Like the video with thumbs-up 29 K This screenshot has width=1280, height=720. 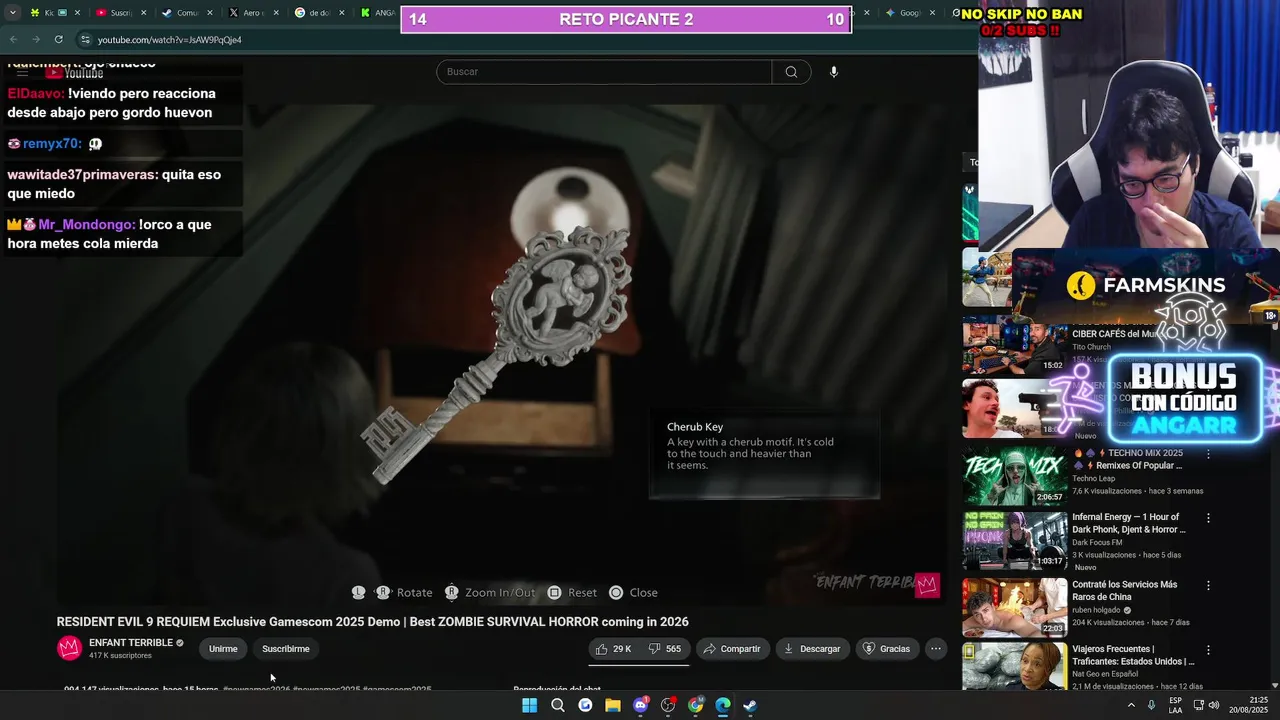[x=614, y=649]
